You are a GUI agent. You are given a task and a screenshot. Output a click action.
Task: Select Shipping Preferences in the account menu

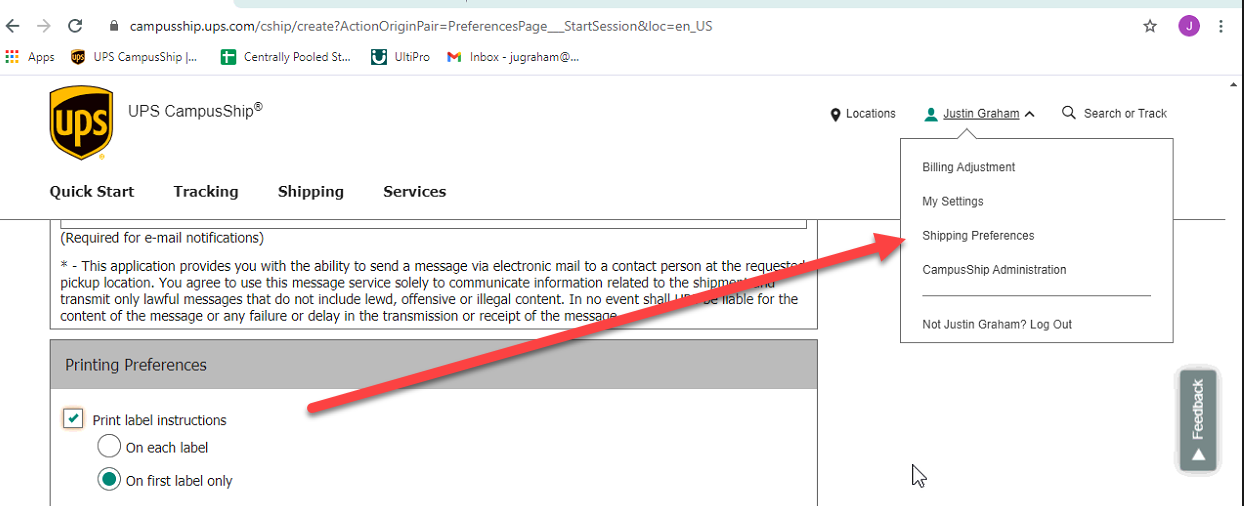978,236
